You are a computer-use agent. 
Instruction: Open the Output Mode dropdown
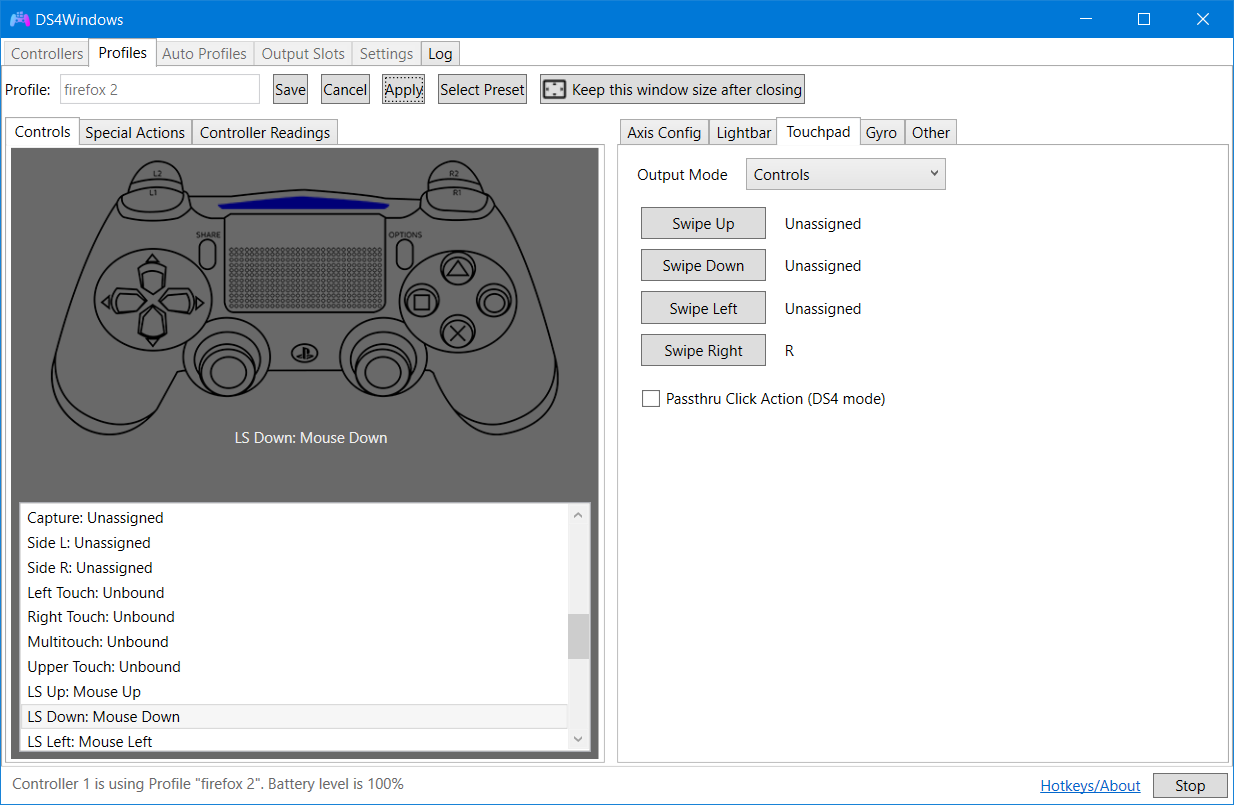[x=846, y=174]
